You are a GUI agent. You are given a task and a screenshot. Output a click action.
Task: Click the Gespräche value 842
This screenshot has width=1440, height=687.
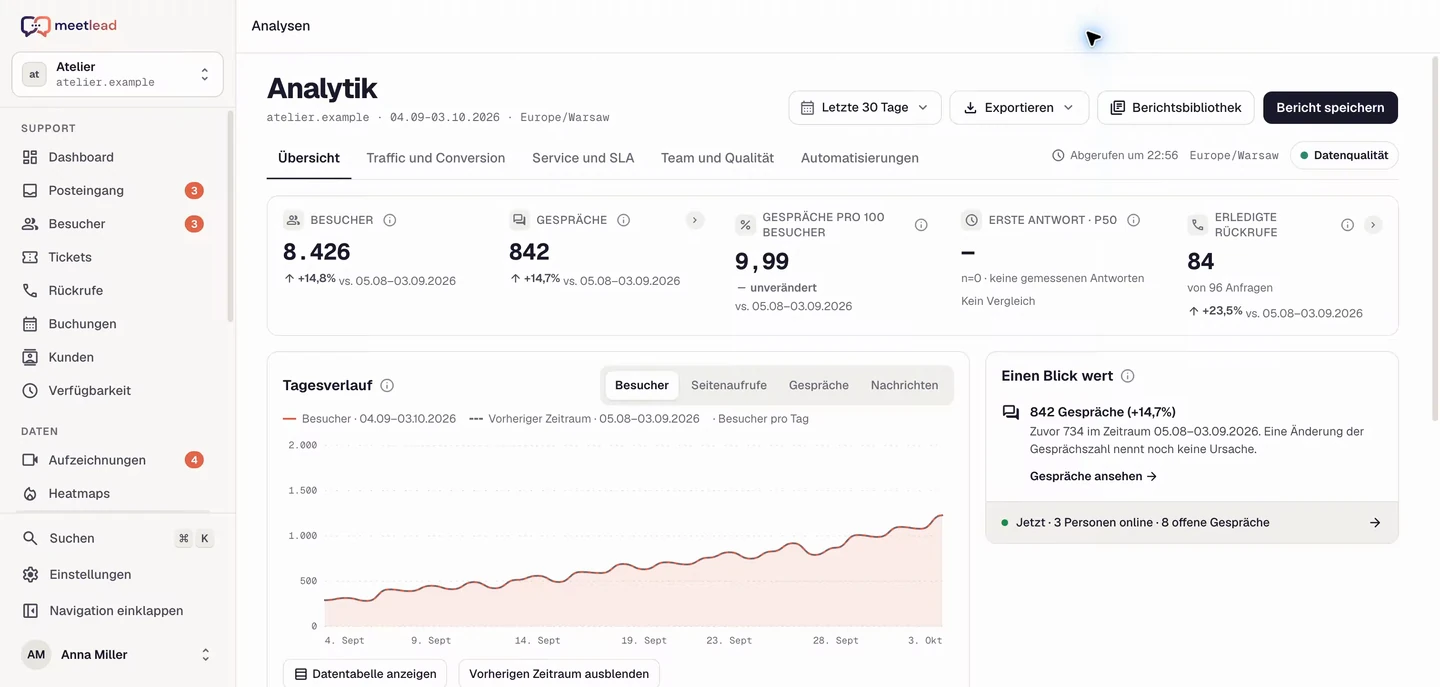pyautogui.click(x=529, y=251)
